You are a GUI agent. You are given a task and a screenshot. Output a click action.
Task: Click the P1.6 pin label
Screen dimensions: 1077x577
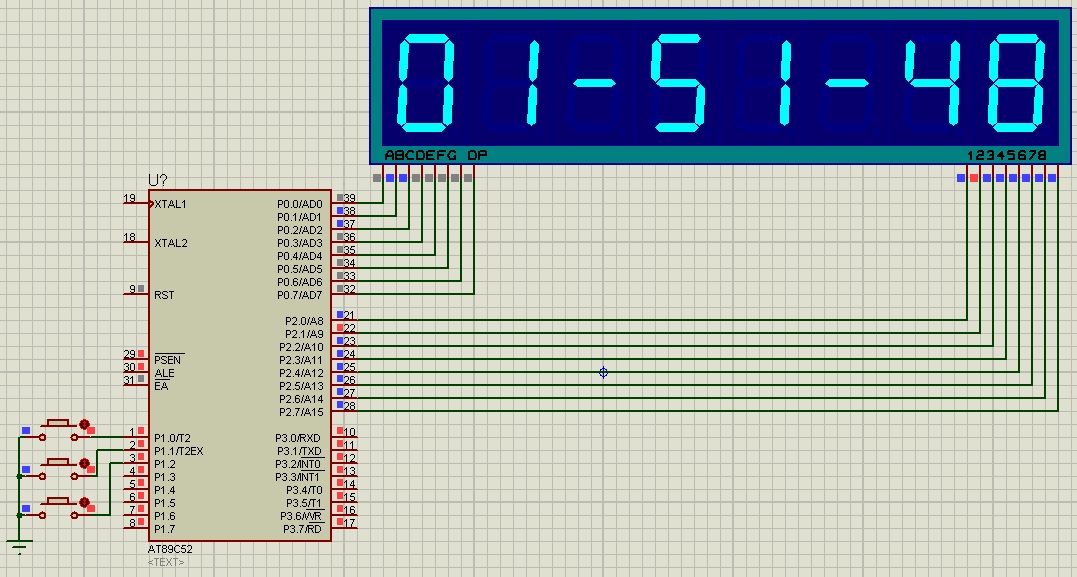[165, 517]
